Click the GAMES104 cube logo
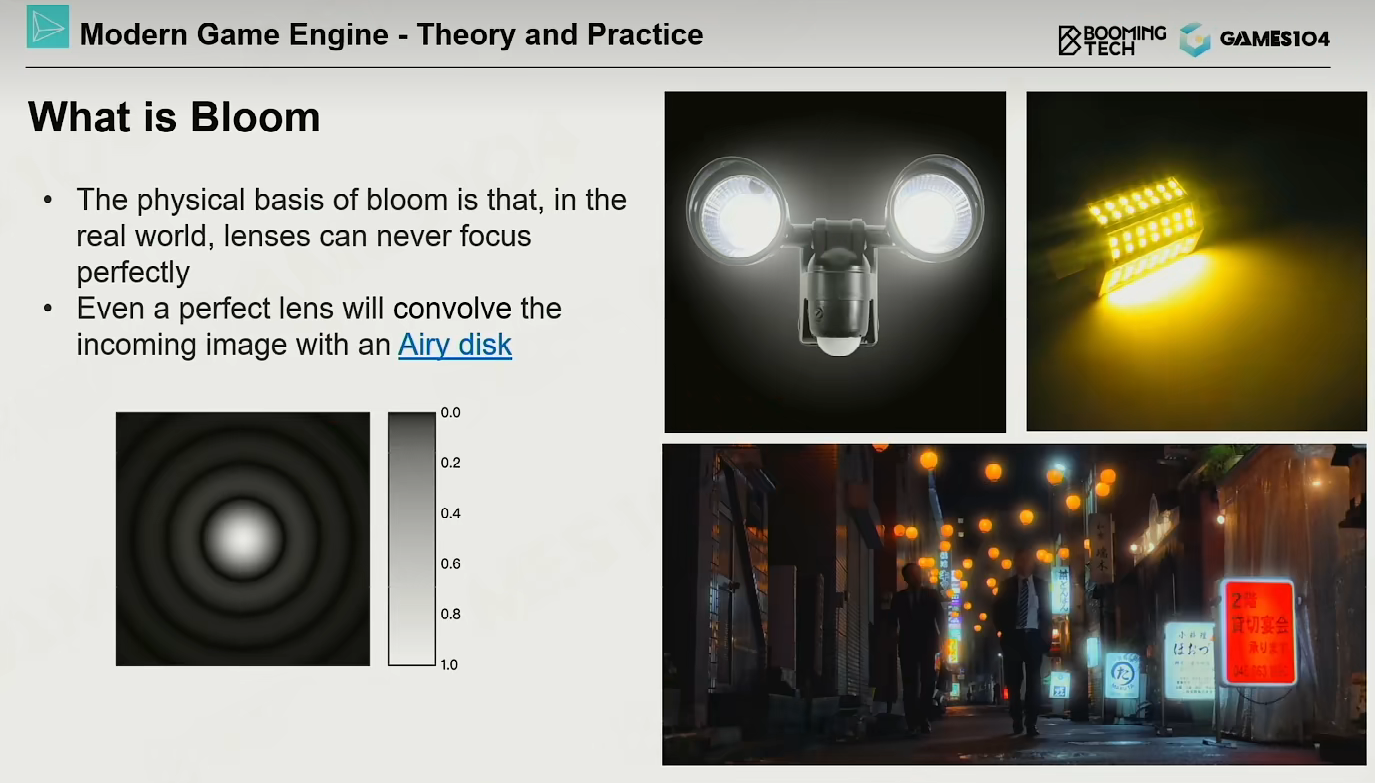Screen dimensions: 1375x783 [1194, 39]
